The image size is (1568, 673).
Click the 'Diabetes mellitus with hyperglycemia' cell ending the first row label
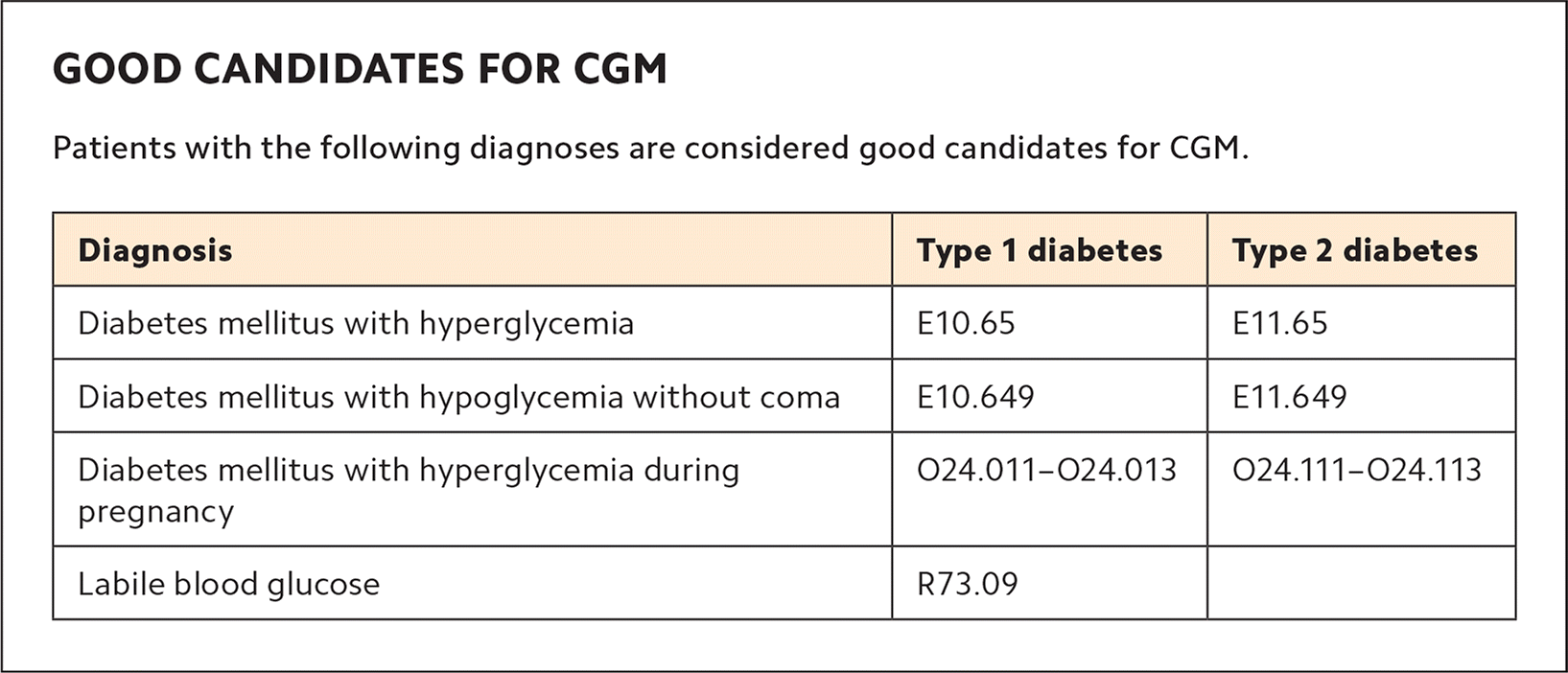click(x=356, y=323)
